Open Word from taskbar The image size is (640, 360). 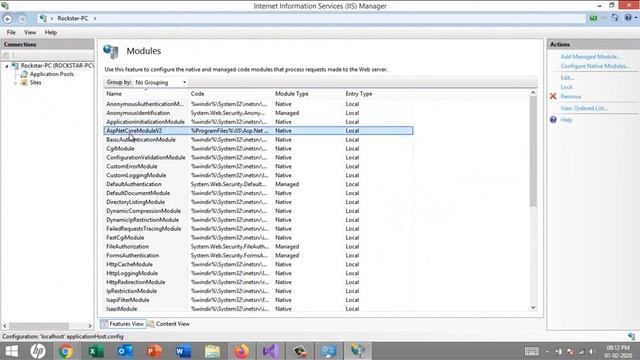tap(183, 351)
